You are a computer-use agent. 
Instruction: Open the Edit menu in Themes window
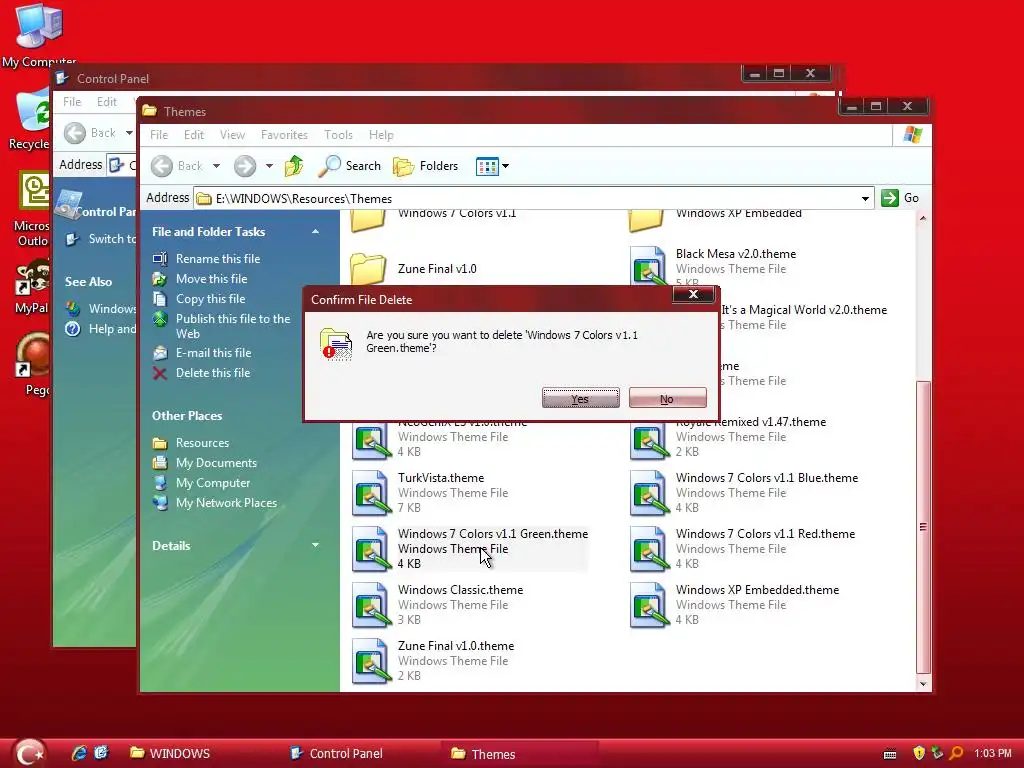pos(194,135)
